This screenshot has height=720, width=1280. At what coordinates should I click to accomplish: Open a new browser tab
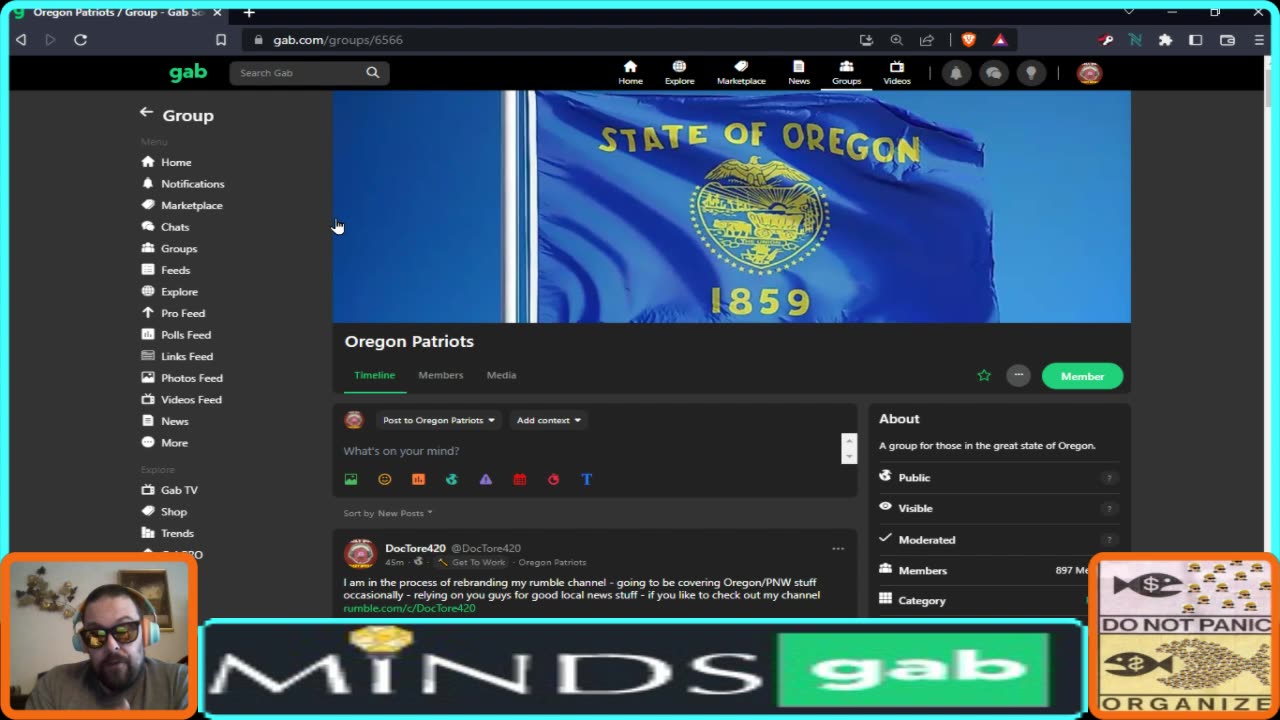click(249, 12)
